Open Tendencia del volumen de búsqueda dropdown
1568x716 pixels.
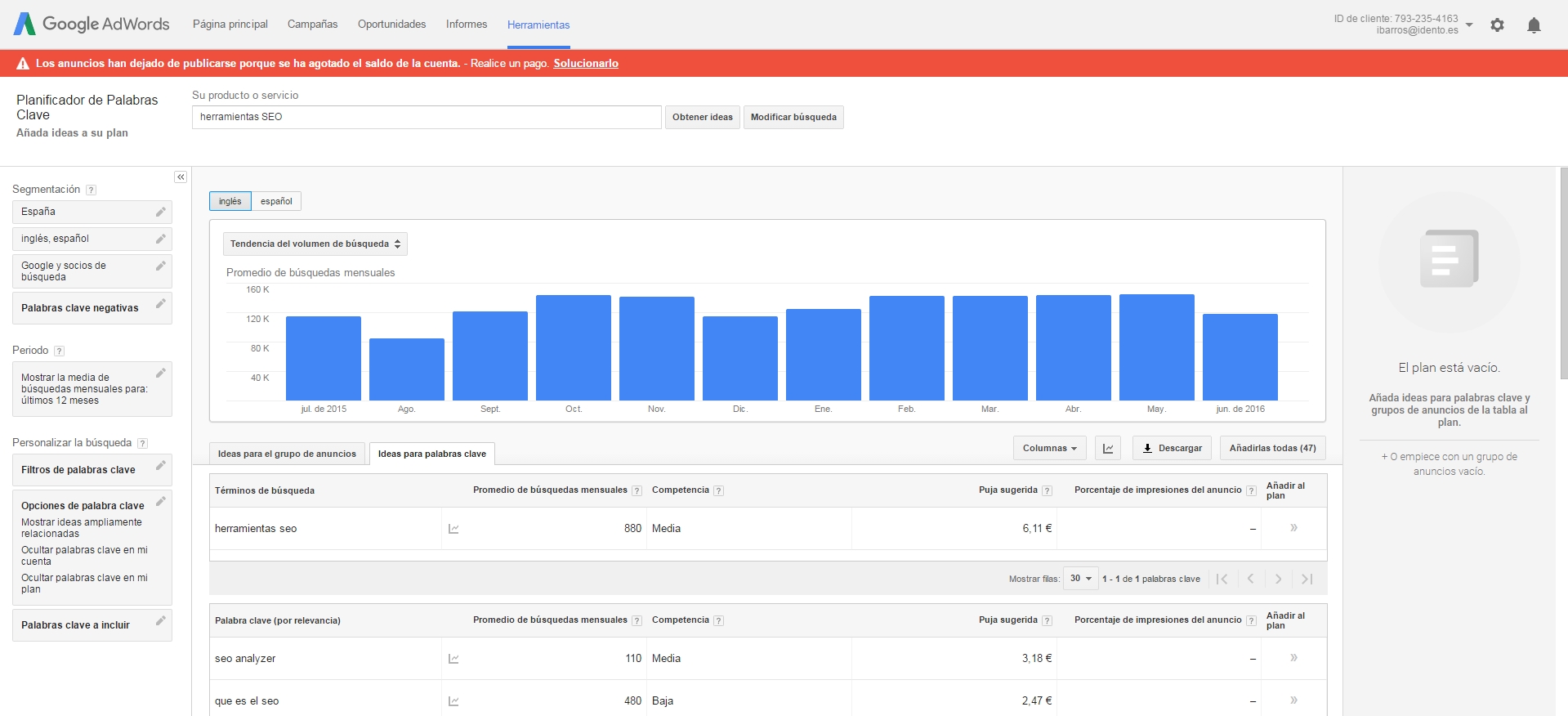coord(315,244)
